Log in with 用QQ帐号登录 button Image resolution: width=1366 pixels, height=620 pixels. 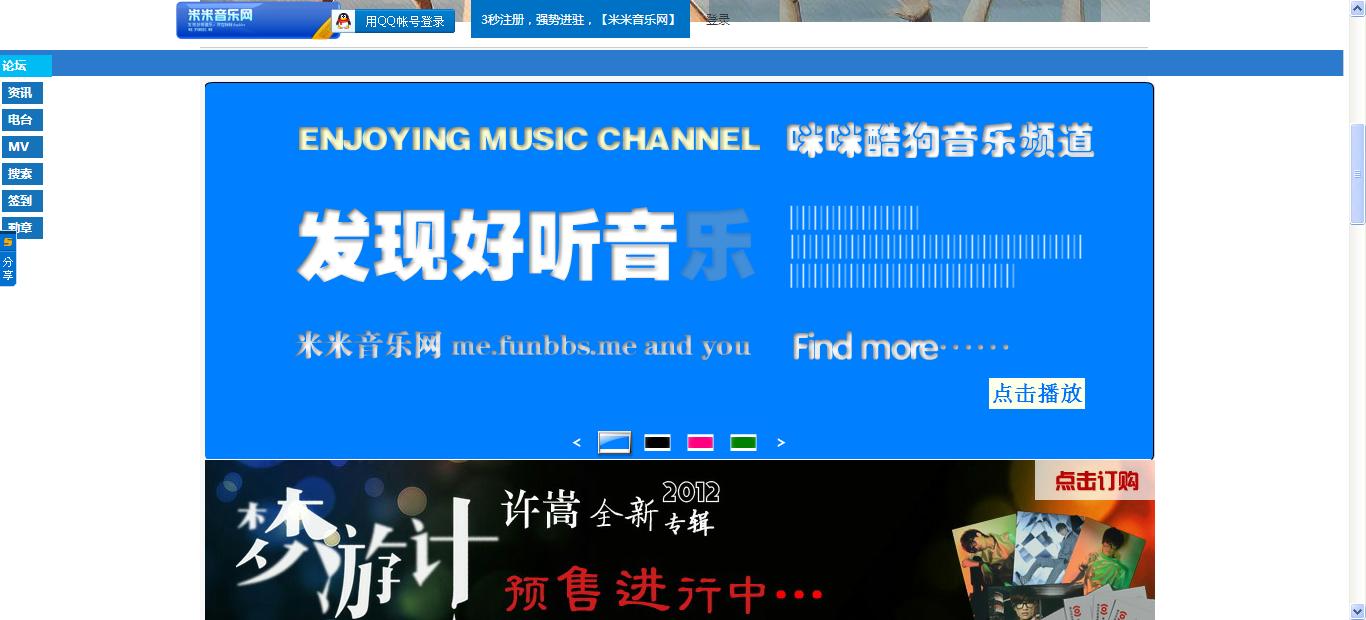pos(393,21)
